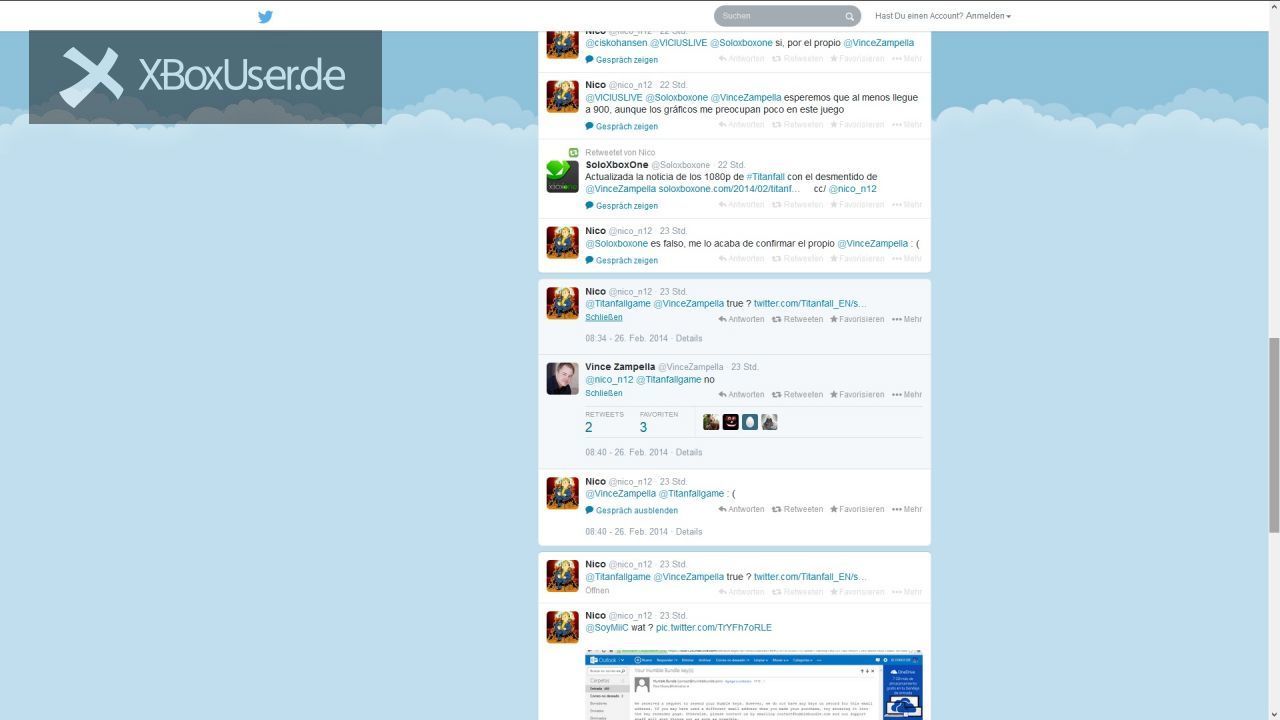The width and height of the screenshot is (1280, 720).
Task: Open Mehr menu on Nico's 'es falso' tweet
Action: tap(907, 258)
